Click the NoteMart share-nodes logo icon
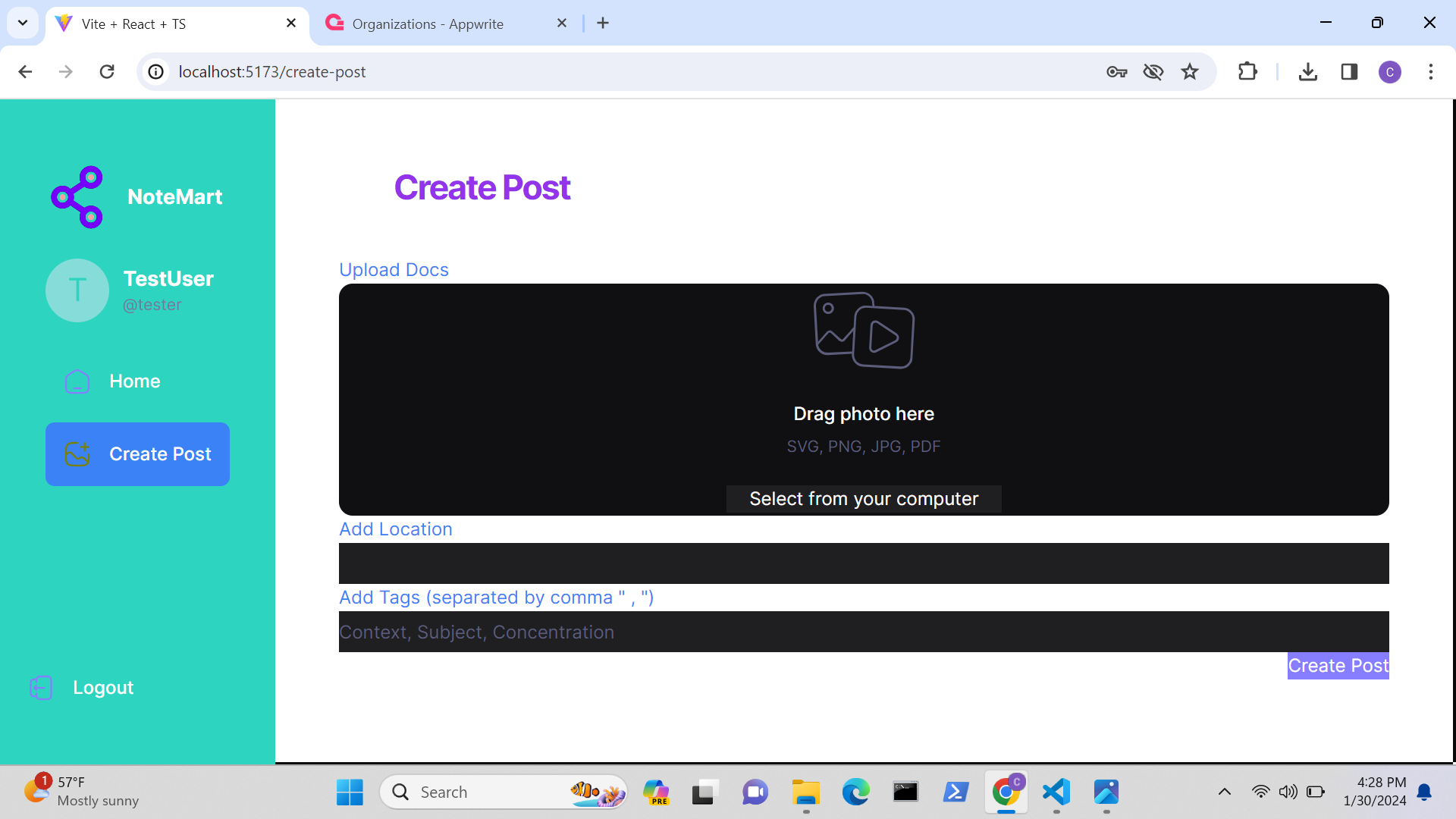This screenshot has height=819, width=1456. pyautogui.click(x=77, y=197)
